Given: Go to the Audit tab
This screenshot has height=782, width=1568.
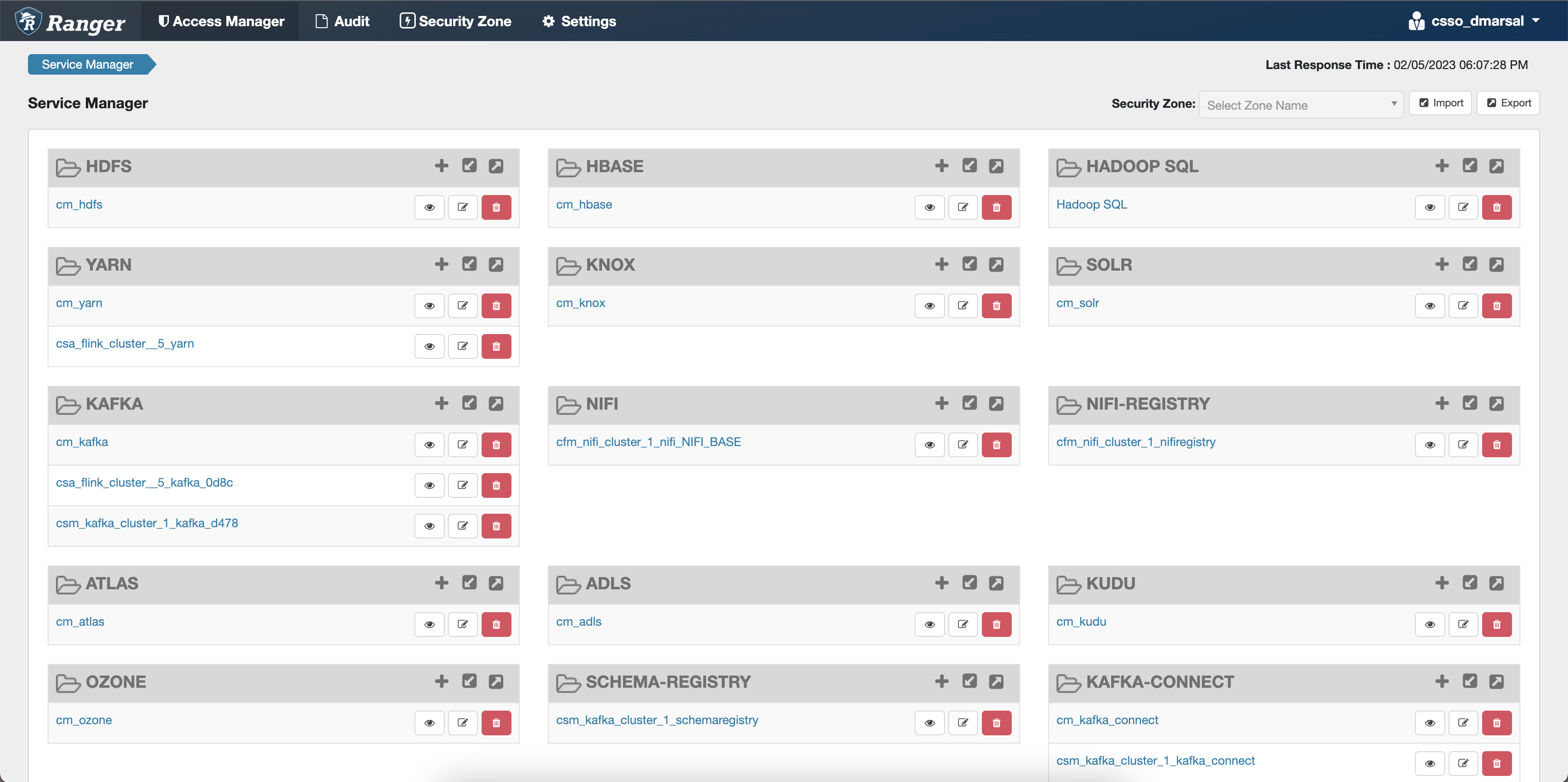Looking at the screenshot, I should [342, 21].
